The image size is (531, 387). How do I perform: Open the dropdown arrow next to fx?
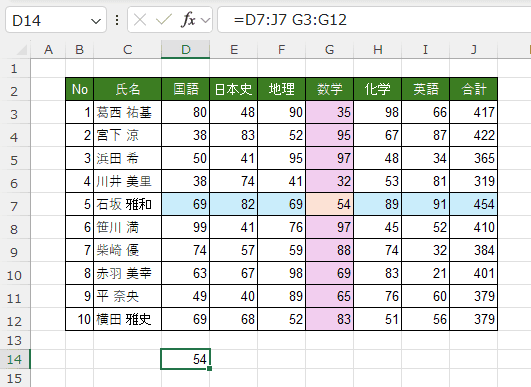(x=205, y=21)
